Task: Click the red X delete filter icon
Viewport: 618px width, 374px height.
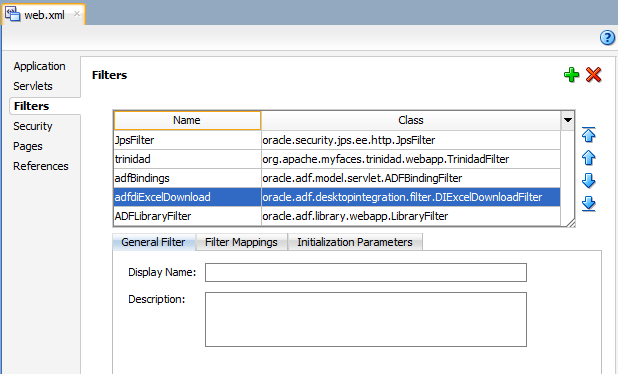Action: [593, 74]
